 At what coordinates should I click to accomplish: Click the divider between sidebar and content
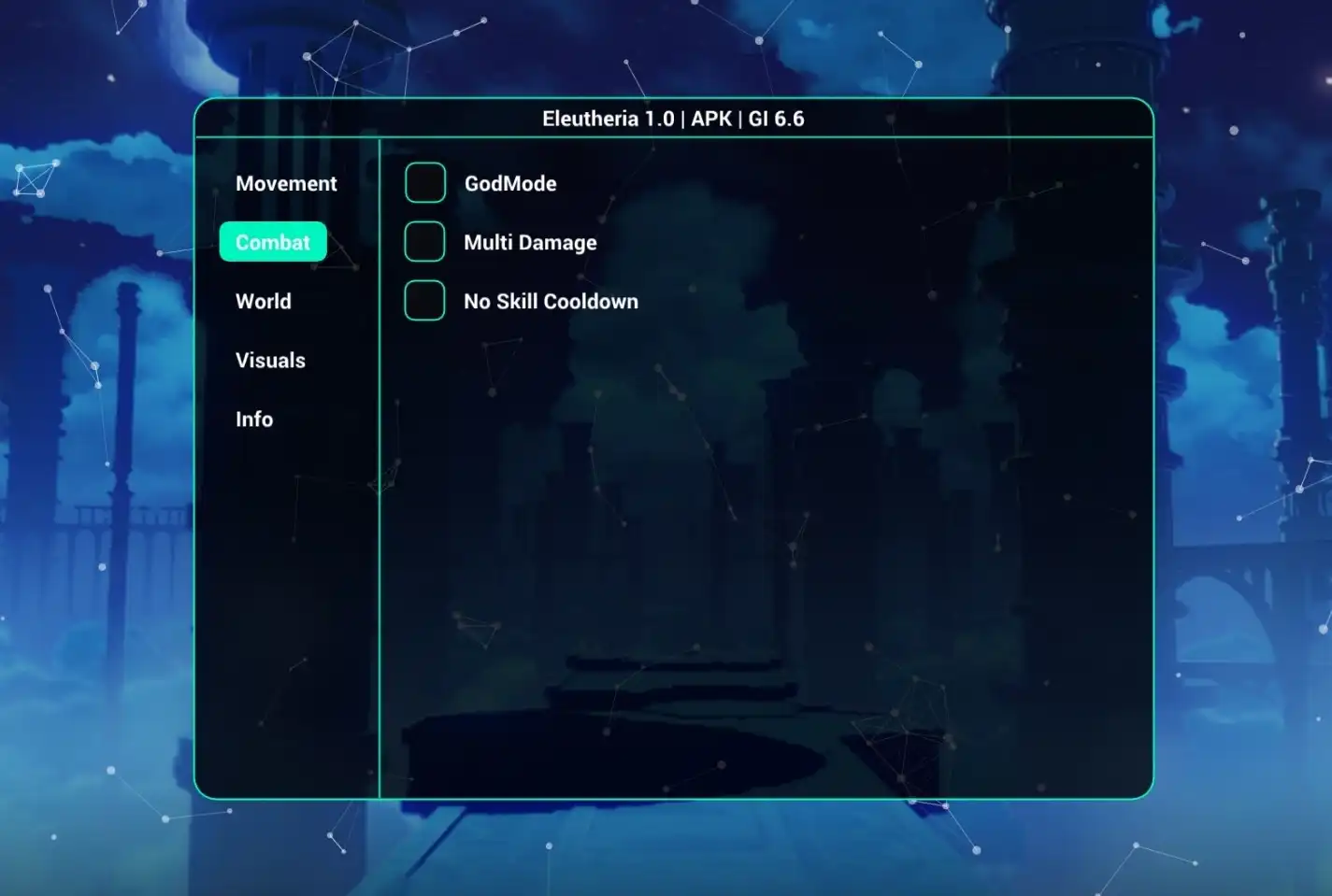380,467
